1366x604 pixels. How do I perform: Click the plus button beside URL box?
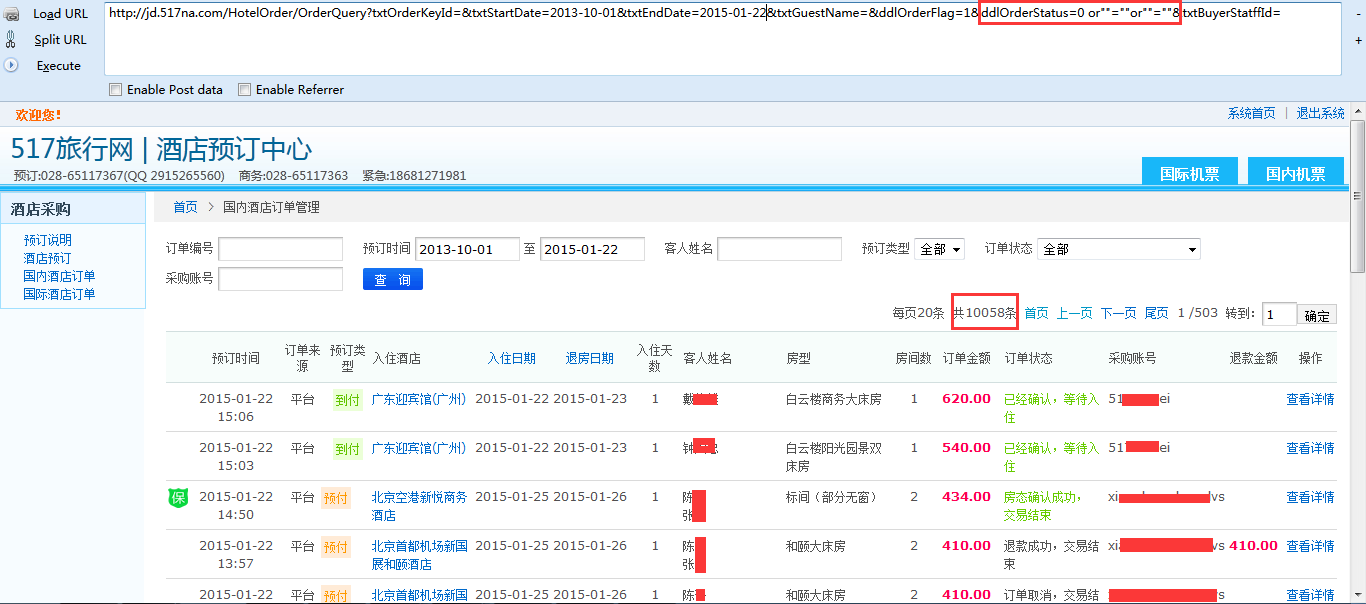(1357, 41)
